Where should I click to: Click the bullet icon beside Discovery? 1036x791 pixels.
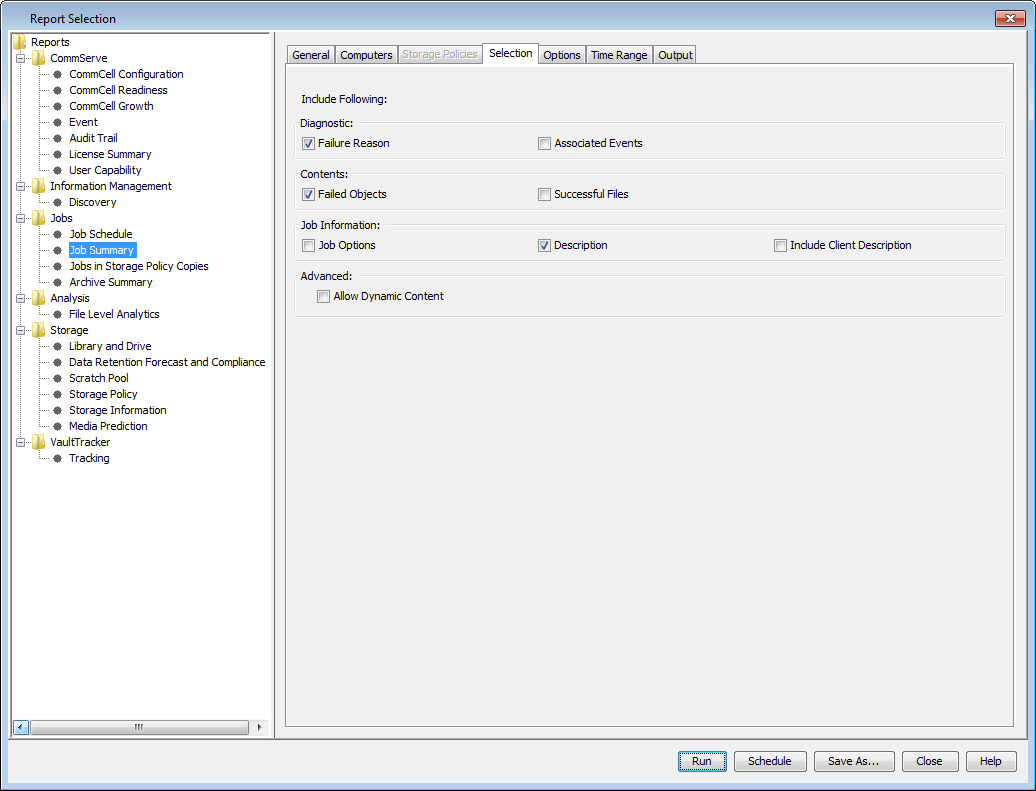coord(57,202)
